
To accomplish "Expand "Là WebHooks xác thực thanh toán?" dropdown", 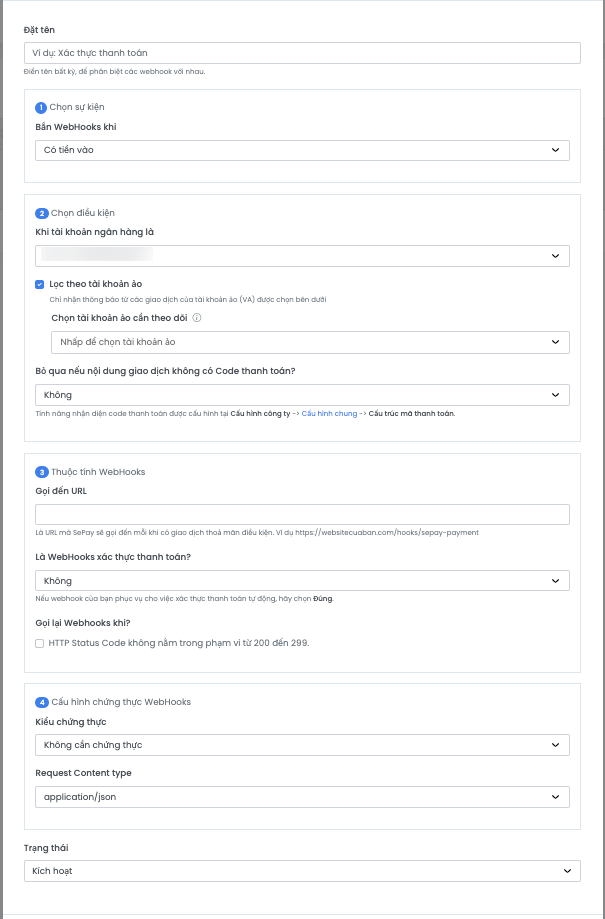I will pyautogui.click(x=302, y=580).
